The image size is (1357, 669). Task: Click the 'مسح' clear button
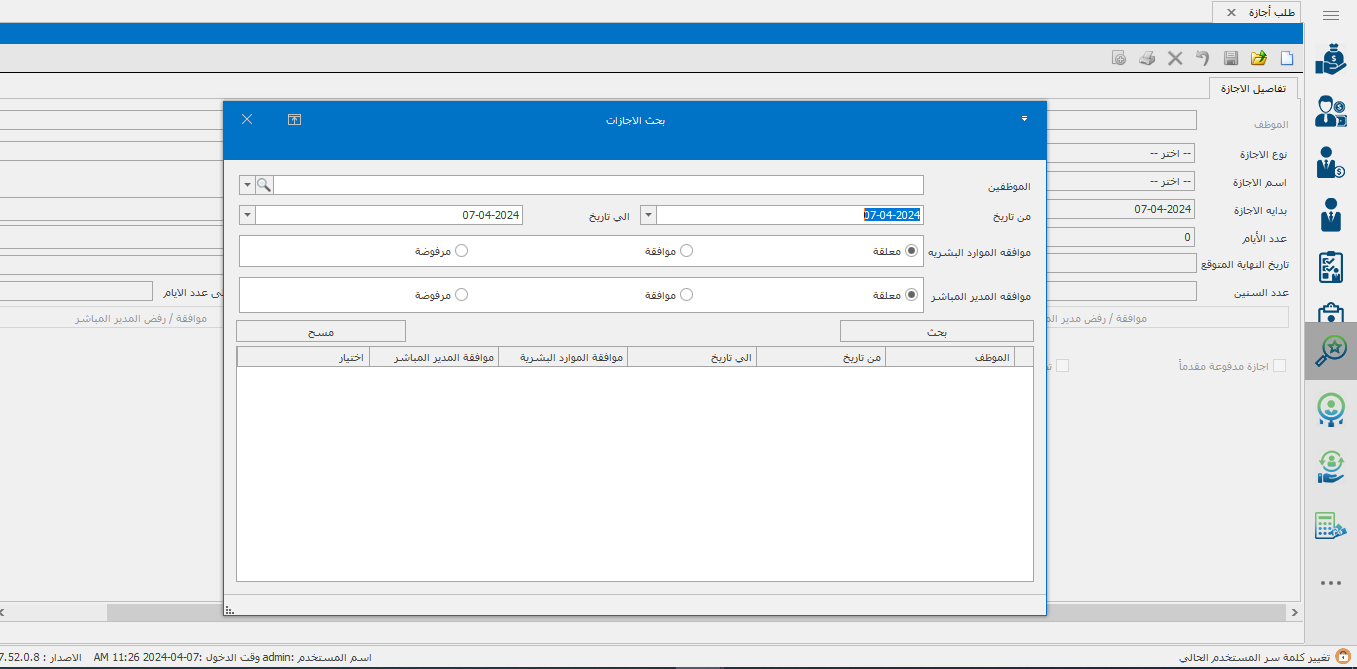[321, 331]
